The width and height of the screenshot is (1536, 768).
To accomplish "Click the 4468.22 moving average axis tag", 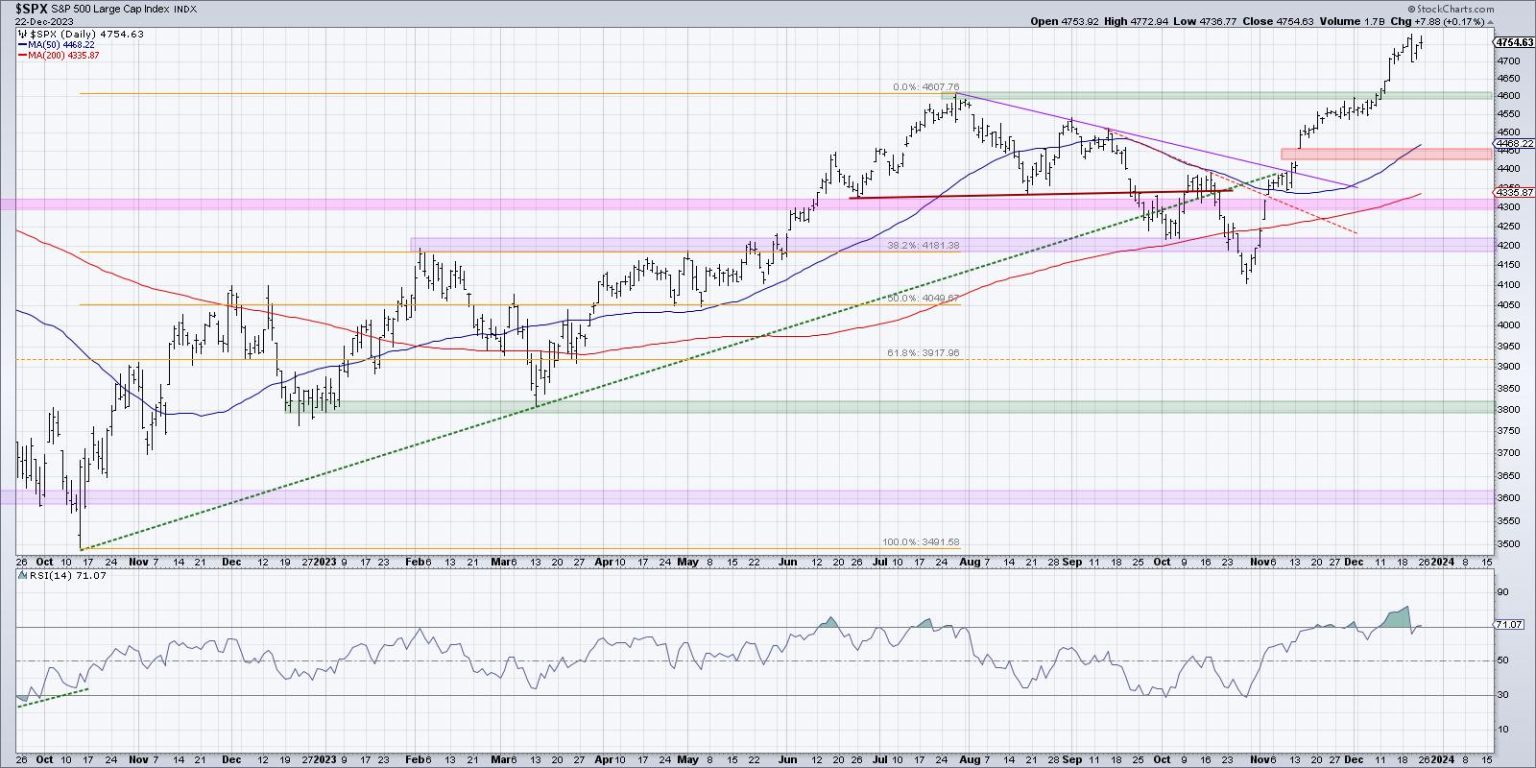I will pyautogui.click(x=1512, y=144).
